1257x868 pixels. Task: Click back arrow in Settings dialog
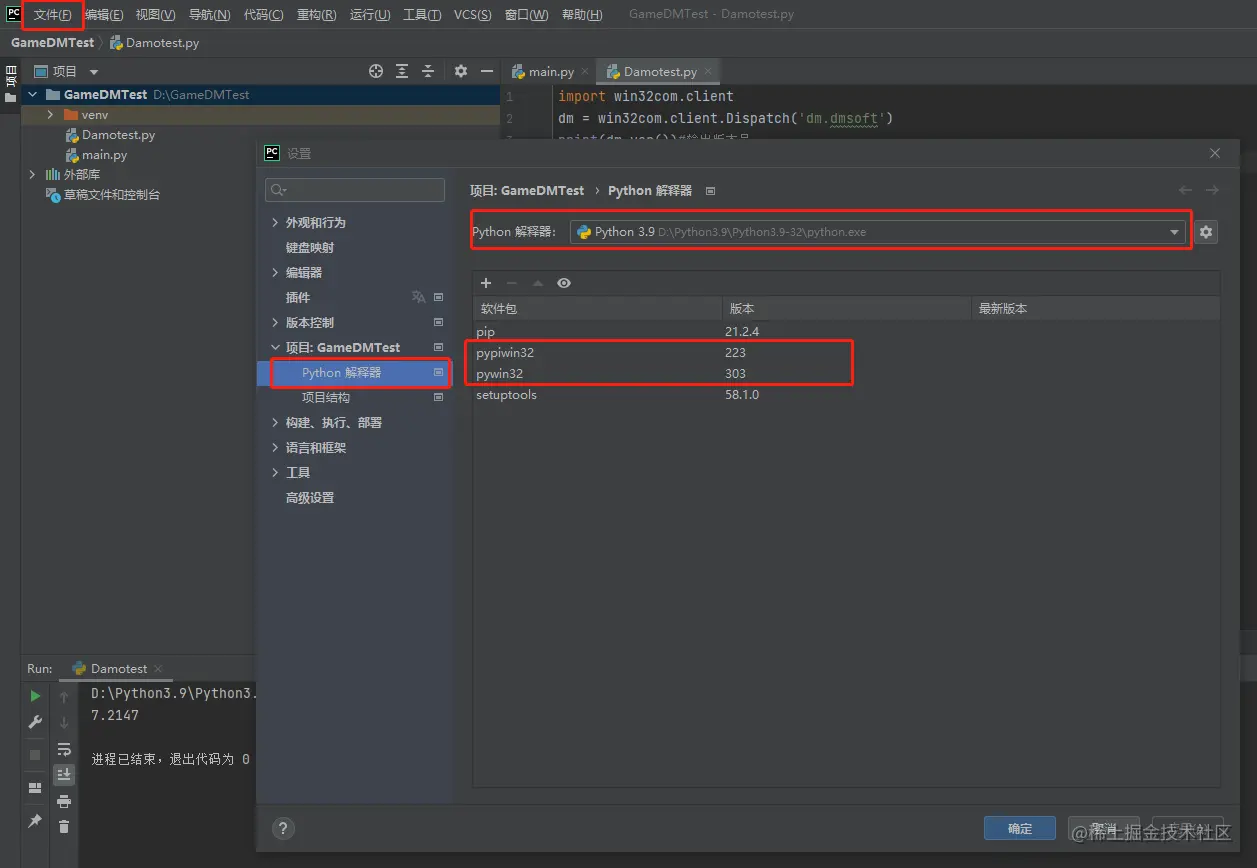[1186, 190]
